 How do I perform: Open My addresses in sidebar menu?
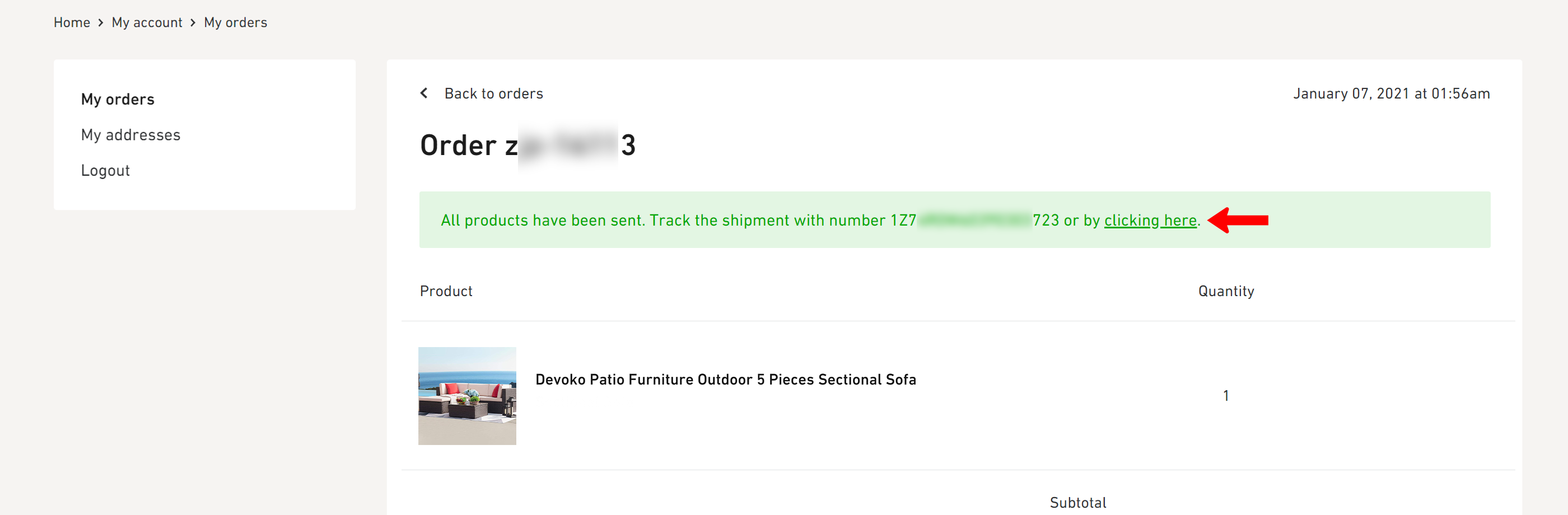131,134
